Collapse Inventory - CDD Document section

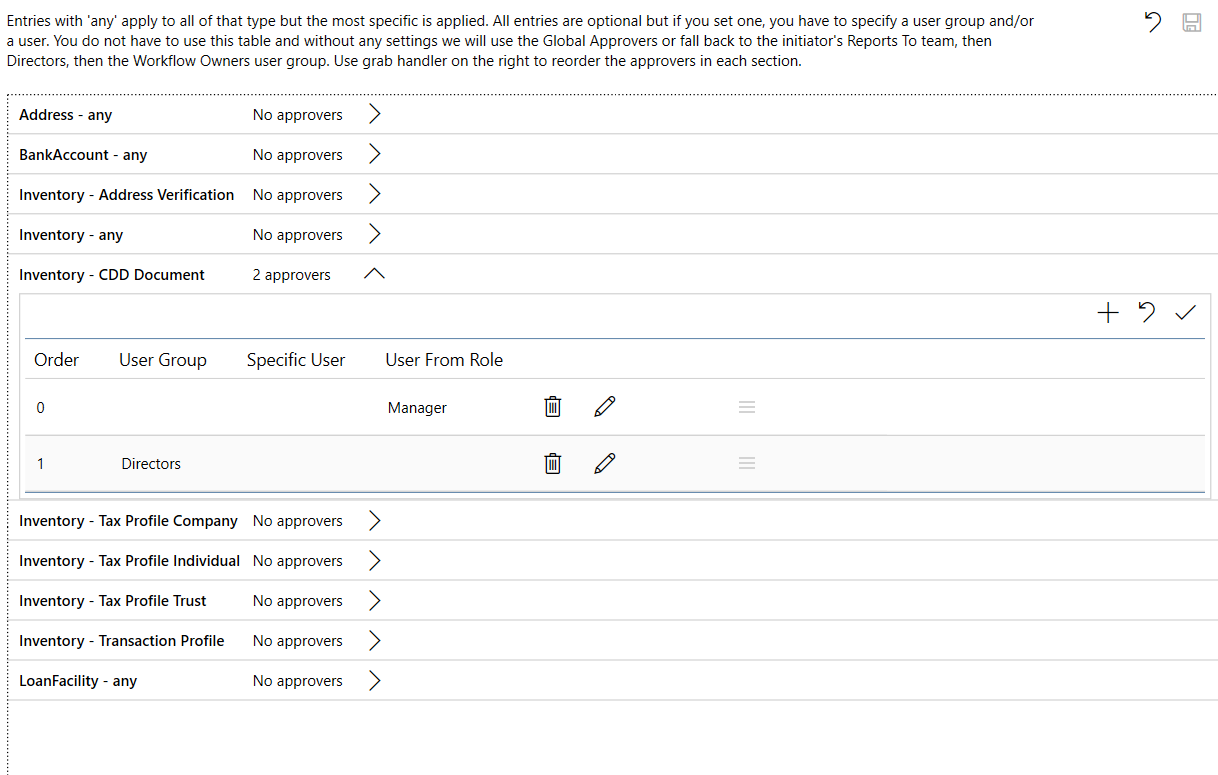[375, 274]
